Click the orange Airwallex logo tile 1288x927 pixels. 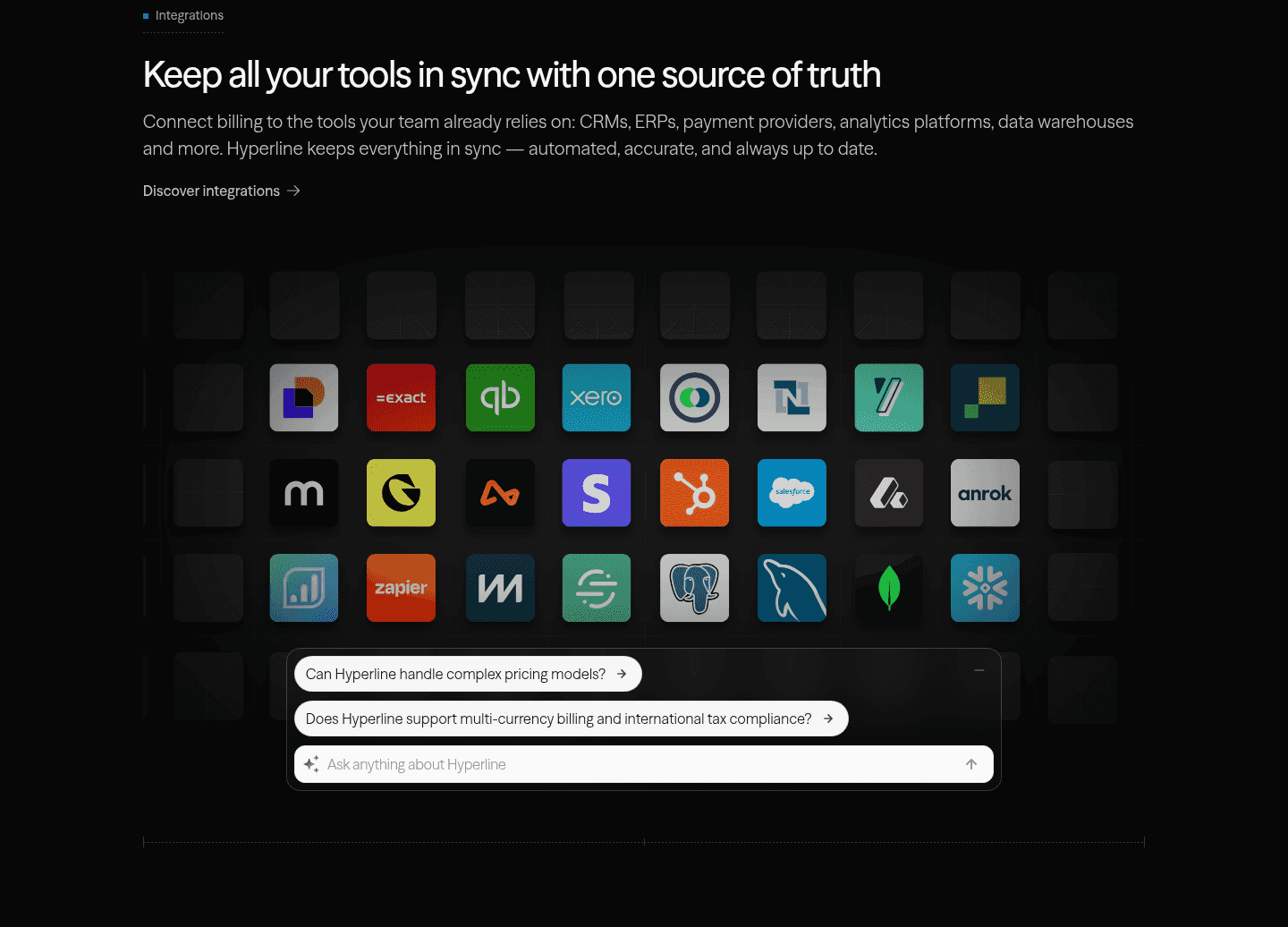click(x=500, y=493)
